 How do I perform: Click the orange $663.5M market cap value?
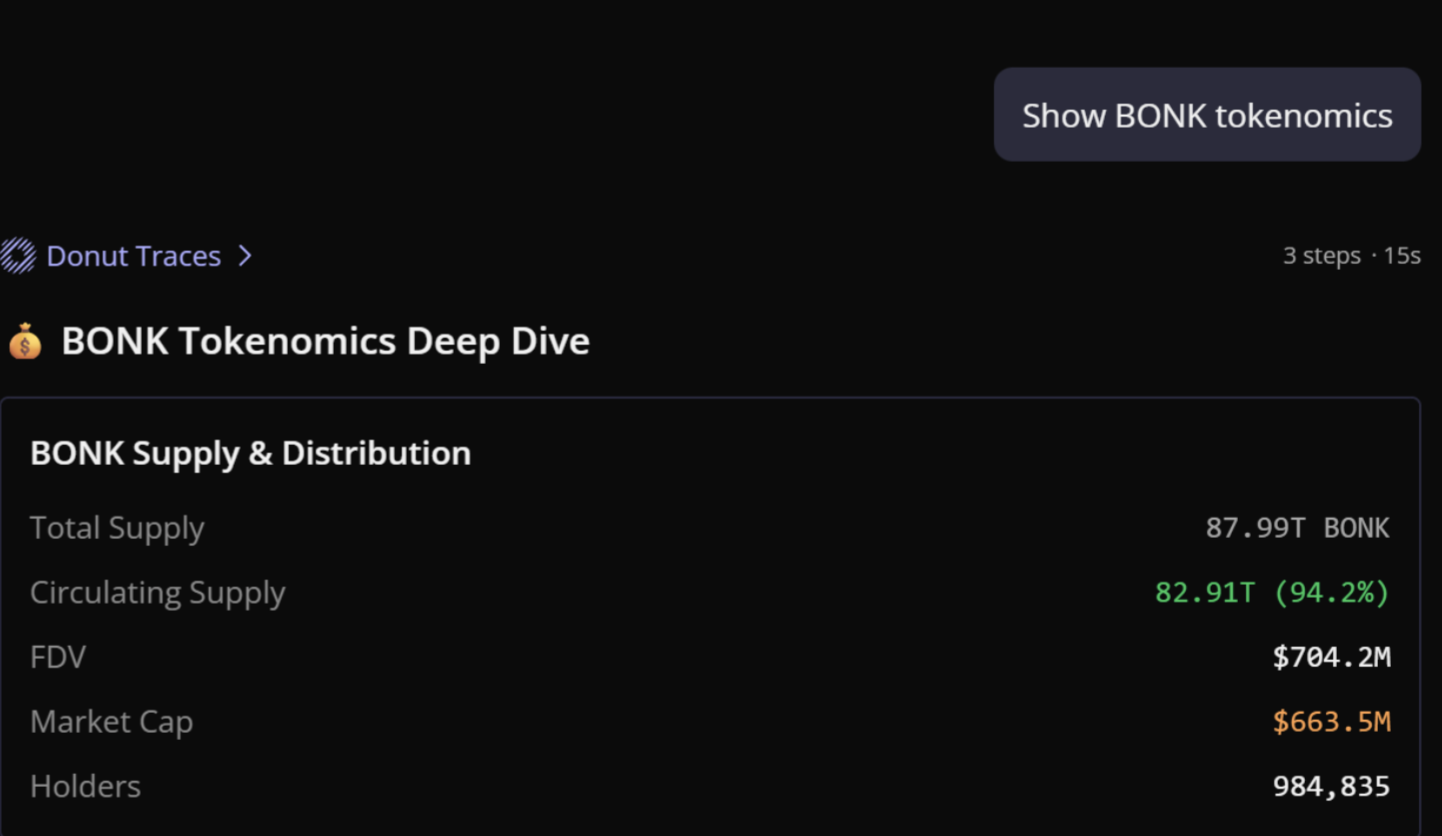pos(1331,722)
